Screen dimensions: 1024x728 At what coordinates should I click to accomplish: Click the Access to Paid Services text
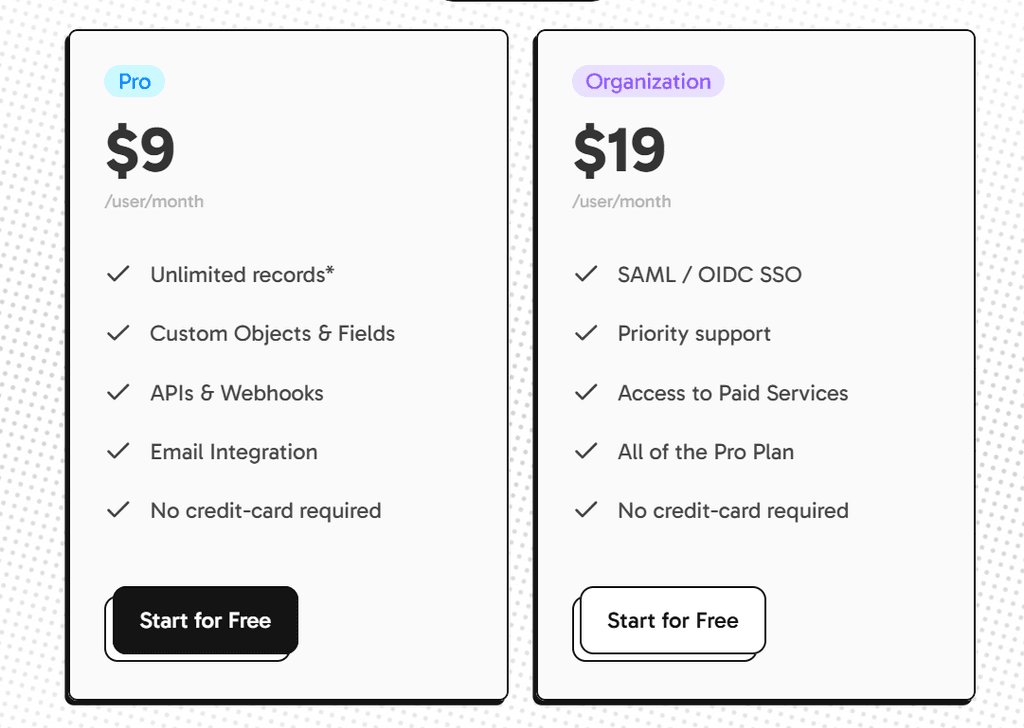point(733,393)
